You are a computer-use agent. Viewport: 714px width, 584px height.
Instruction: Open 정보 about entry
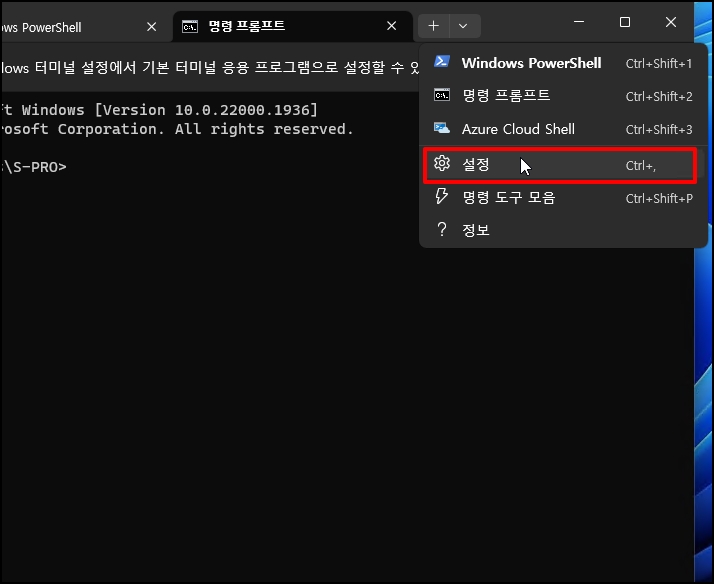coord(563,230)
